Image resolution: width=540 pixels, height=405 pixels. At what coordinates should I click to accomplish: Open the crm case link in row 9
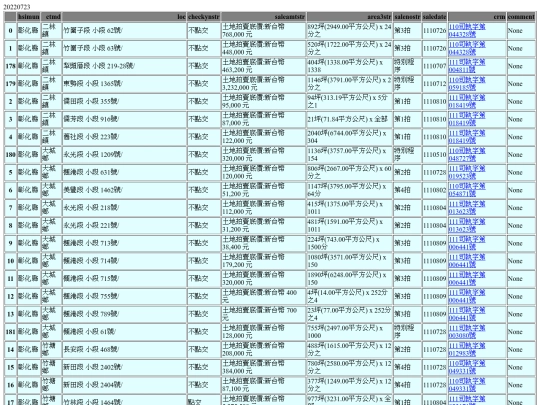tap(467, 243)
